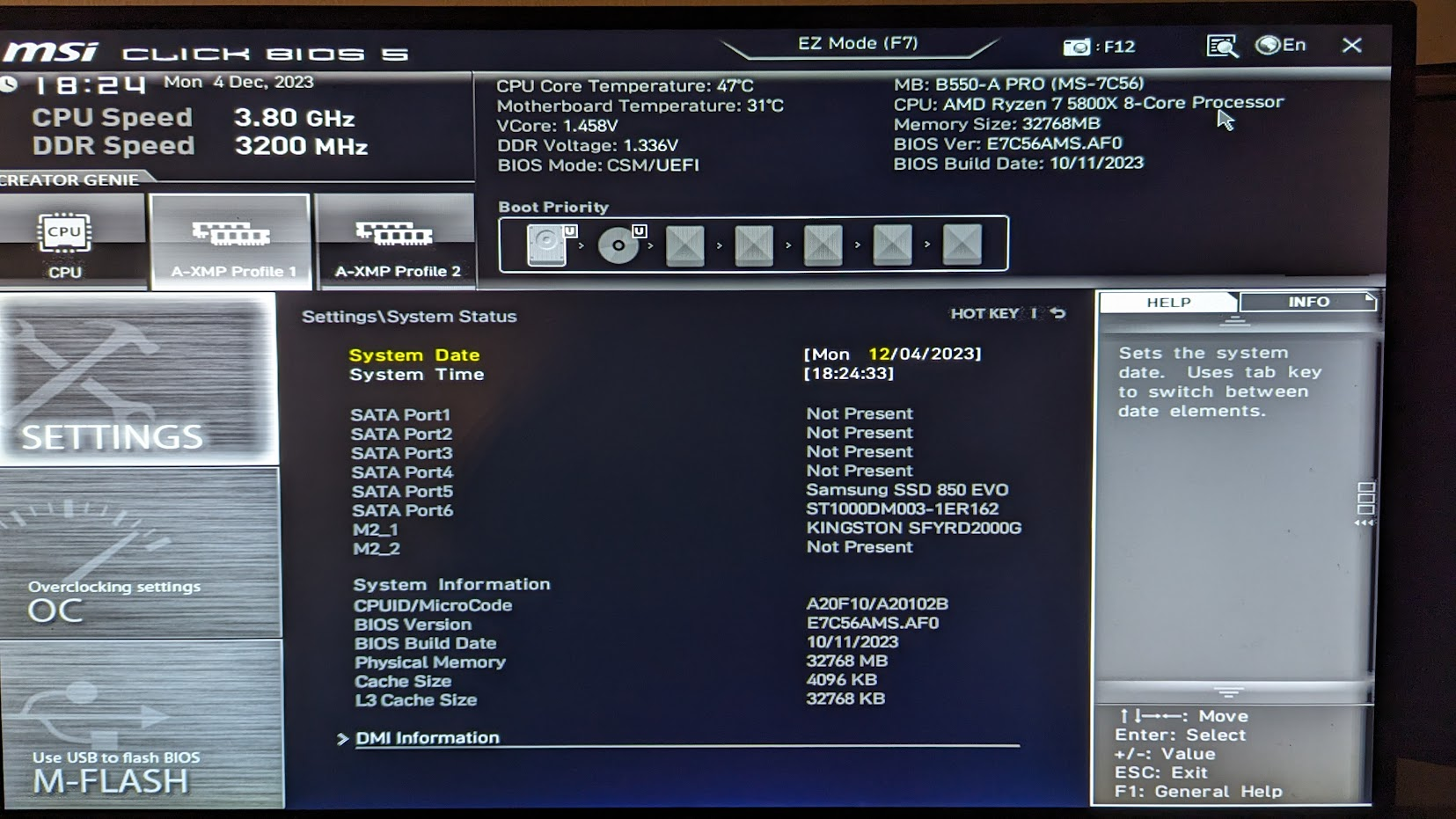This screenshot has width=1456, height=819.
Task: Click KINGSTON SFYRD2000G drive entry
Action: pos(913,528)
